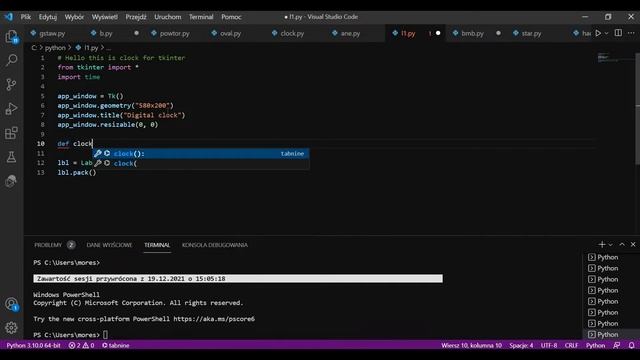Open the Extensions view
Screen dimensions: 640x360
11,133
